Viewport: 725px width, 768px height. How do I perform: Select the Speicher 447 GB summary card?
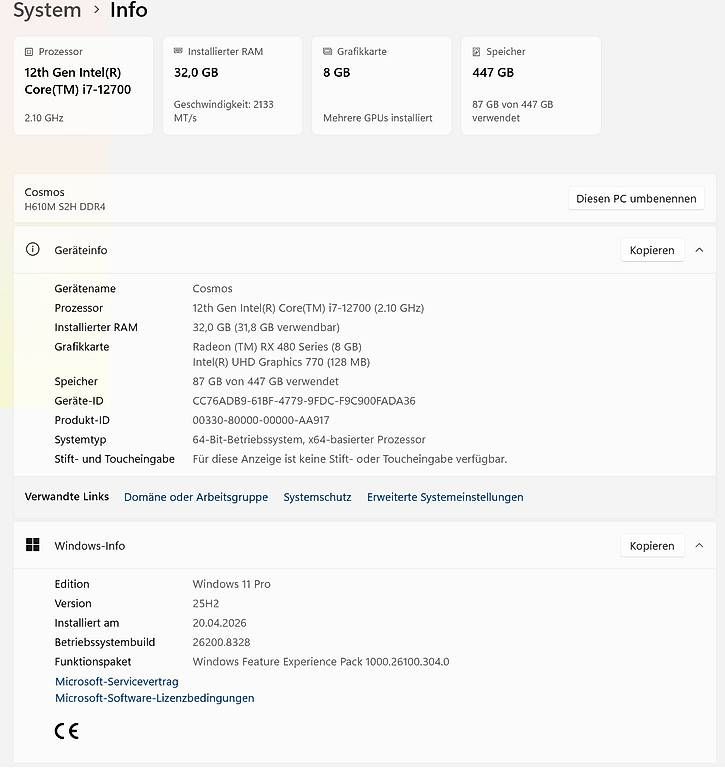click(531, 85)
